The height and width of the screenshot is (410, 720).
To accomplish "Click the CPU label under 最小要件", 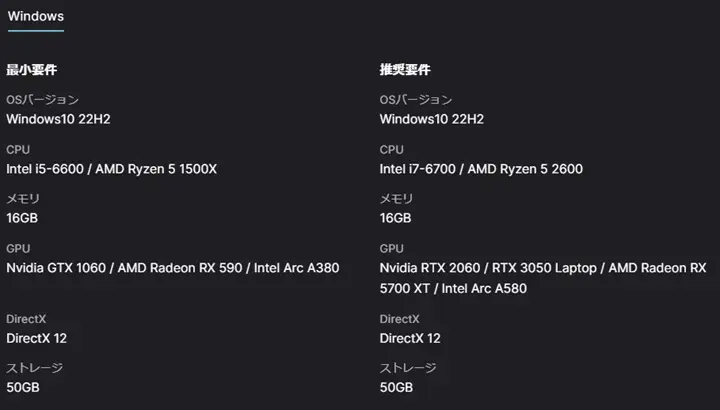I will (18, 150).
